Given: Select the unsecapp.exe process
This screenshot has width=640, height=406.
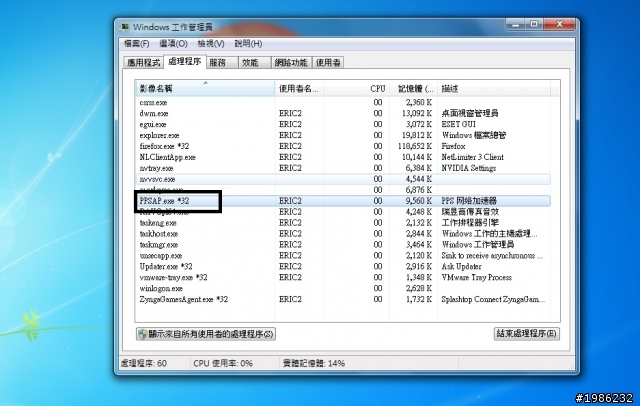Looking at the screenshot, I should 343,256.
